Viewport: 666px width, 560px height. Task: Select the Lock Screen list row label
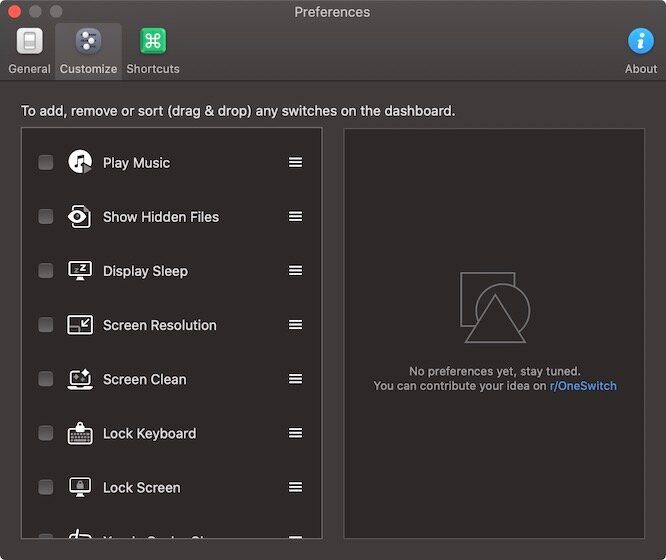tap(142, 488)
